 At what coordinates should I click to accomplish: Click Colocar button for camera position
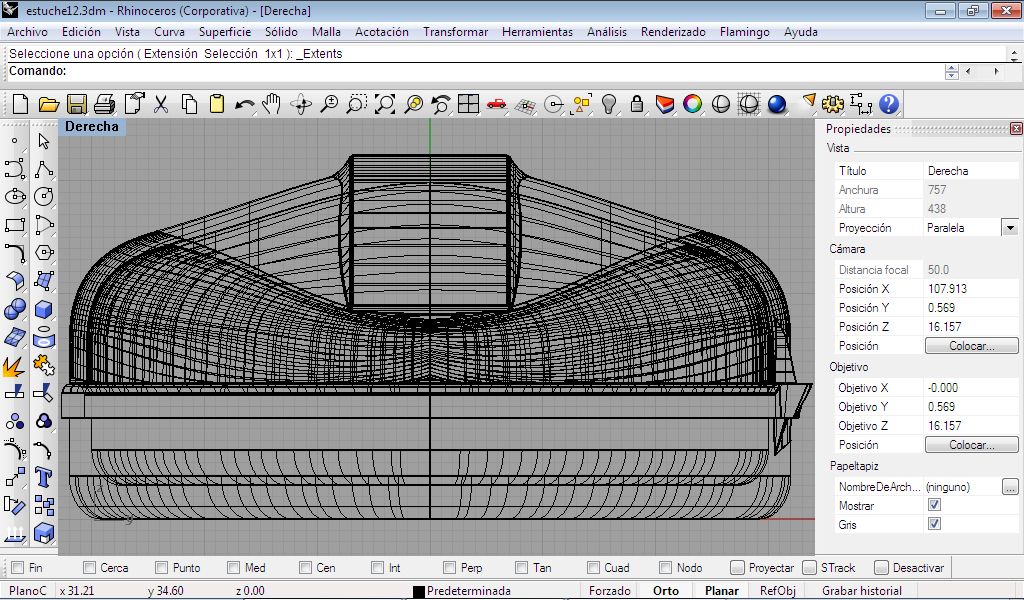tap(971, 346)
